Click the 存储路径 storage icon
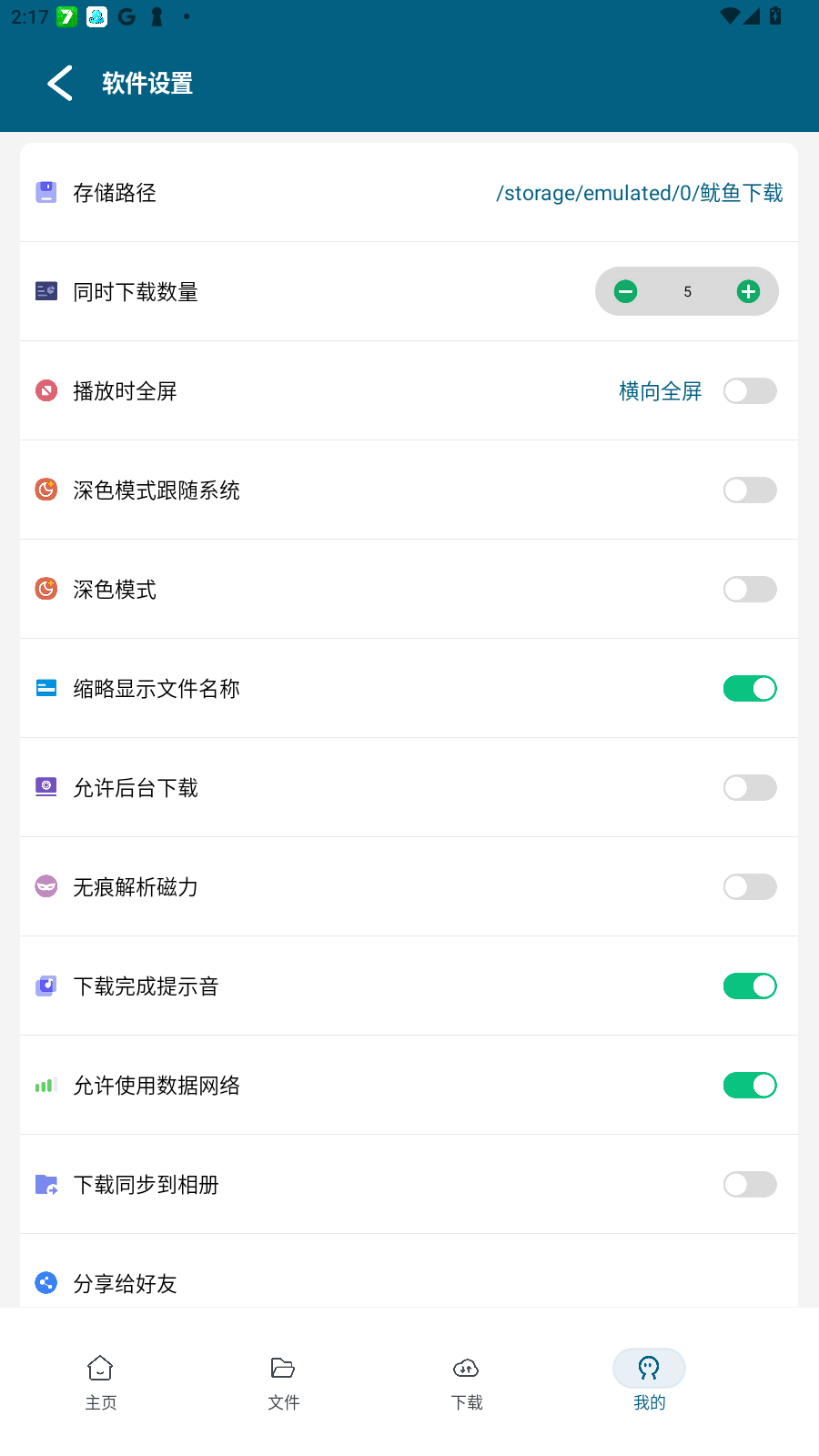The width and height of the screenshot is (819, 1456). pyautogui.click(x=46, y=192)
